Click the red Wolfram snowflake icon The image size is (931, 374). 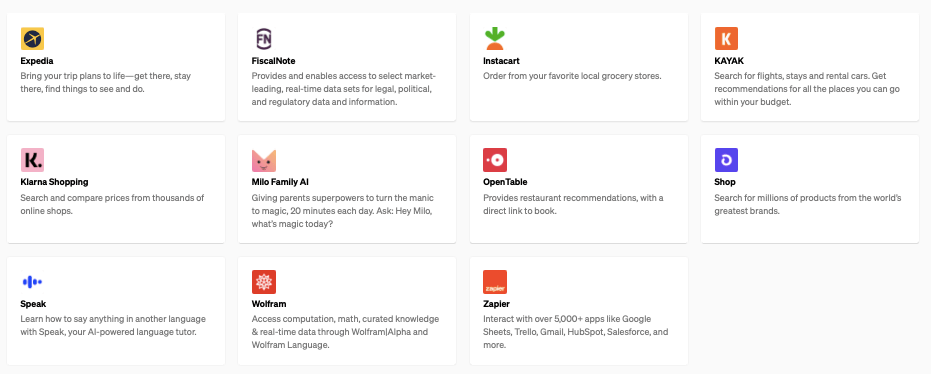(x=264, y=282)
